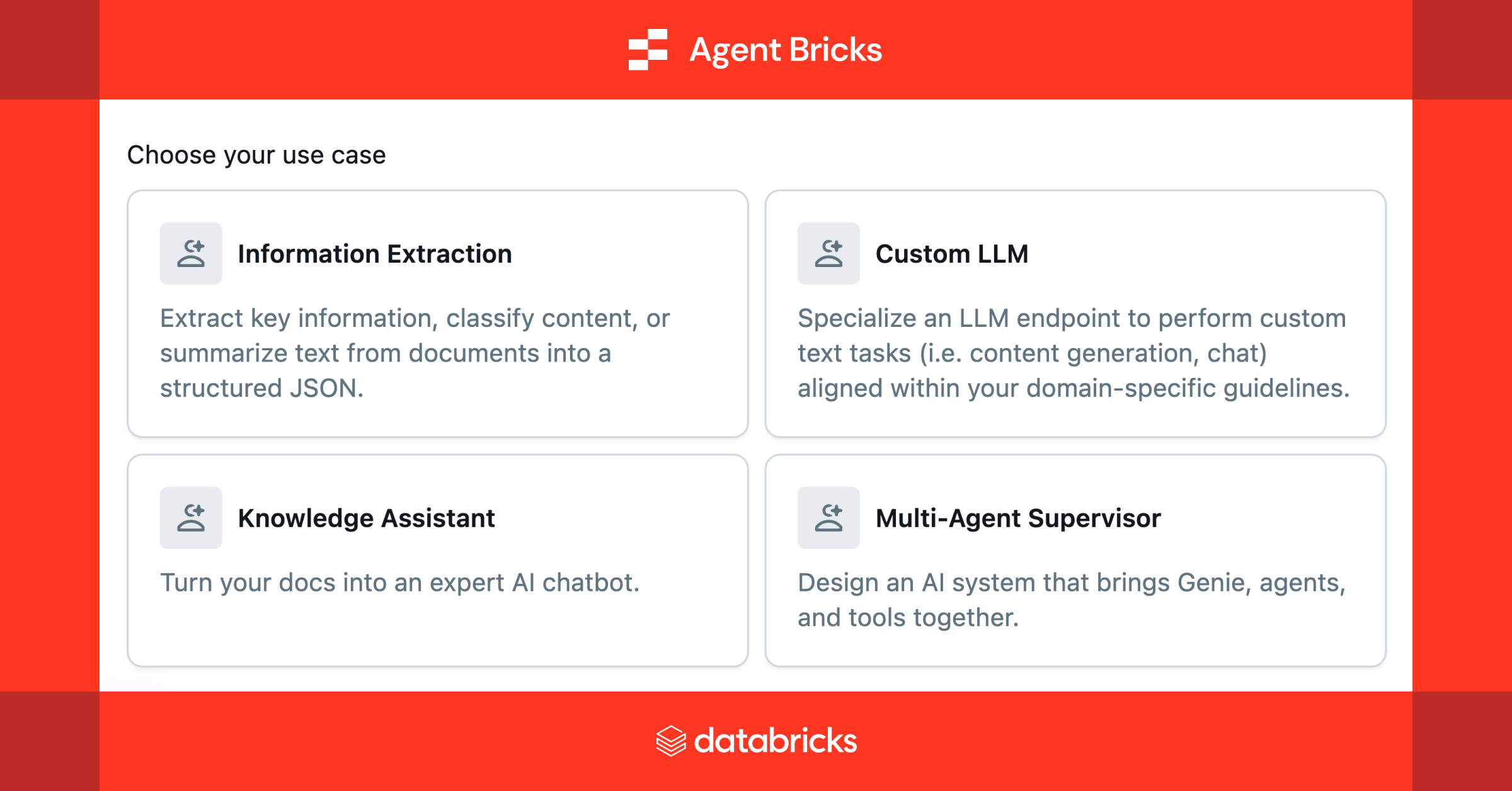Choose the Multi-Agent Supervisor title
The image size is (1512, 791).
[x=1017, y=518]
